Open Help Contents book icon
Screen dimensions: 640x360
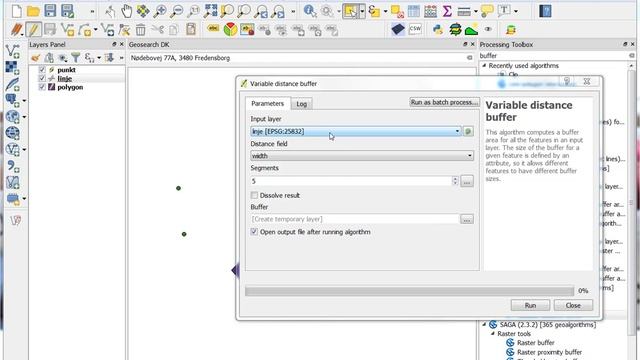click(x=545, y=11)
